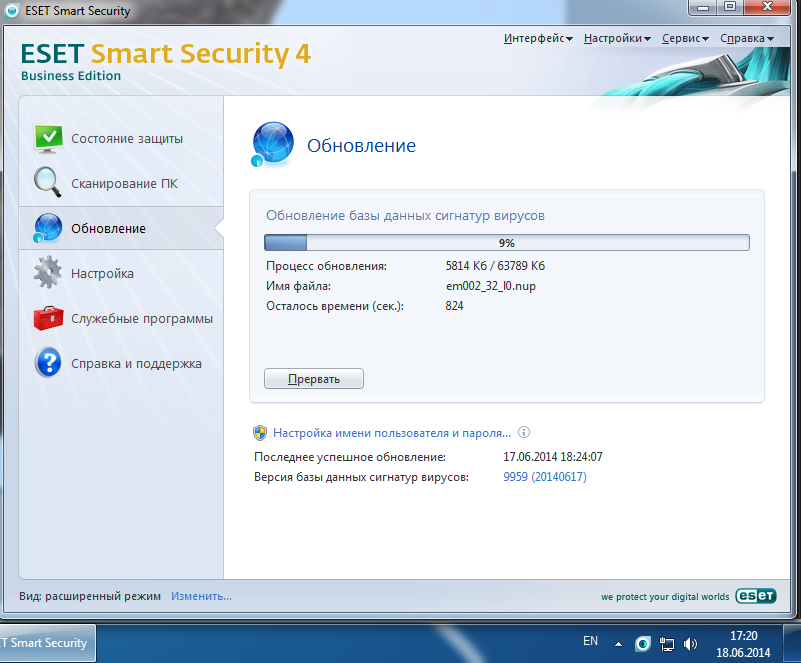Click the remaining time value 824

coord(454,306)
